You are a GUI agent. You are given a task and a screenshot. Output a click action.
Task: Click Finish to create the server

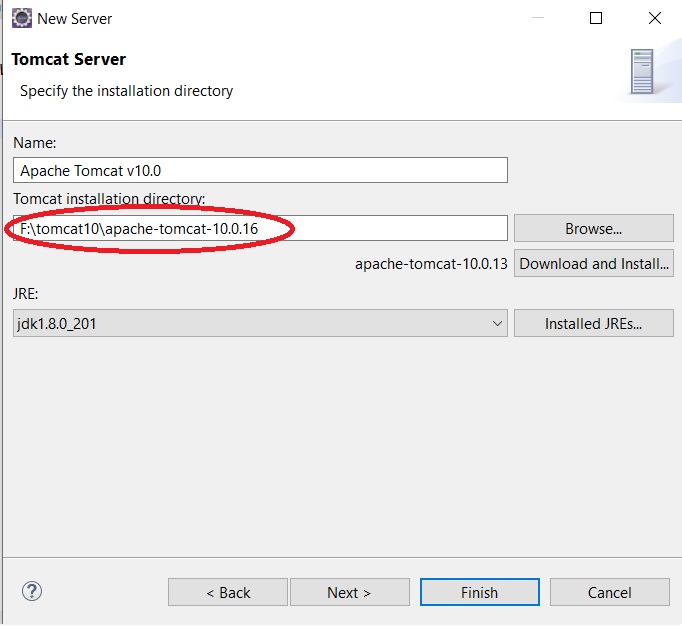click(480, 592)
